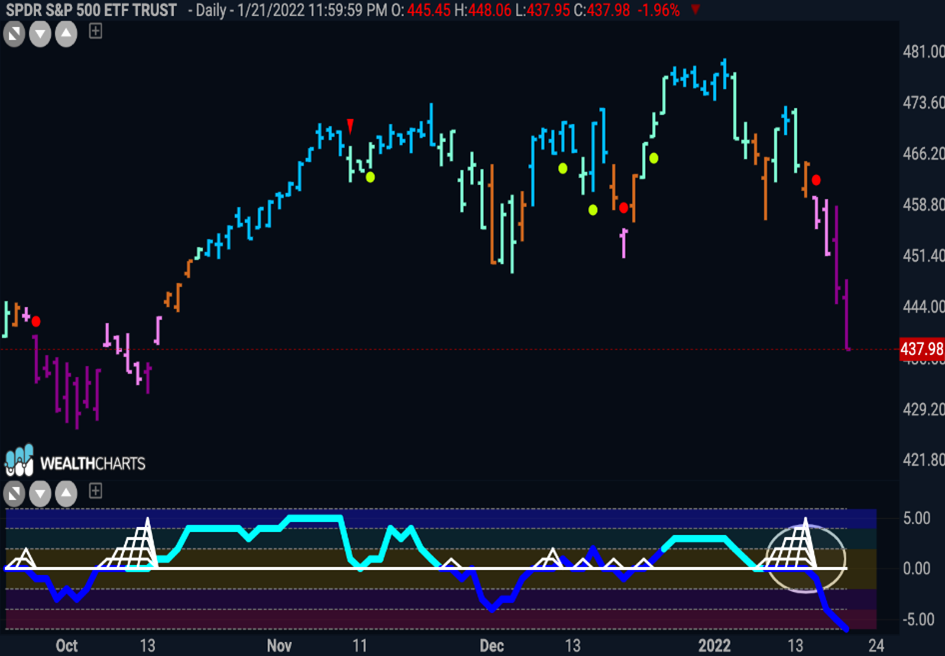Click the plus box icon in price pane
This screenshot has width=945, height=656.
(95, 31)
